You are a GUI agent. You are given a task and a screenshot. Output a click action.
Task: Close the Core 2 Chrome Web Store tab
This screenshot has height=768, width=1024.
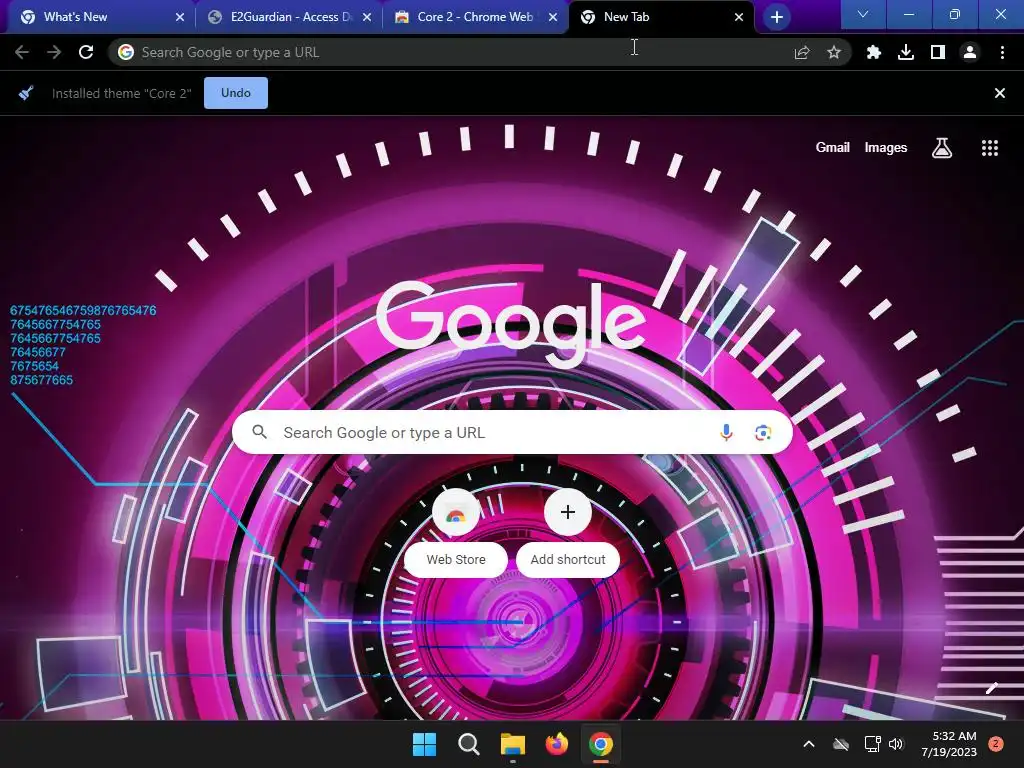coord(553,17)
